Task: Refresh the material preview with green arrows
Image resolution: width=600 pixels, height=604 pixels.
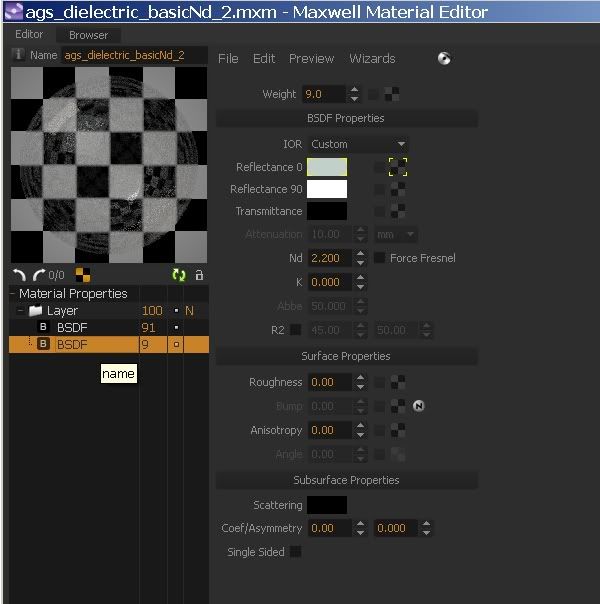Action: (179, 275)
